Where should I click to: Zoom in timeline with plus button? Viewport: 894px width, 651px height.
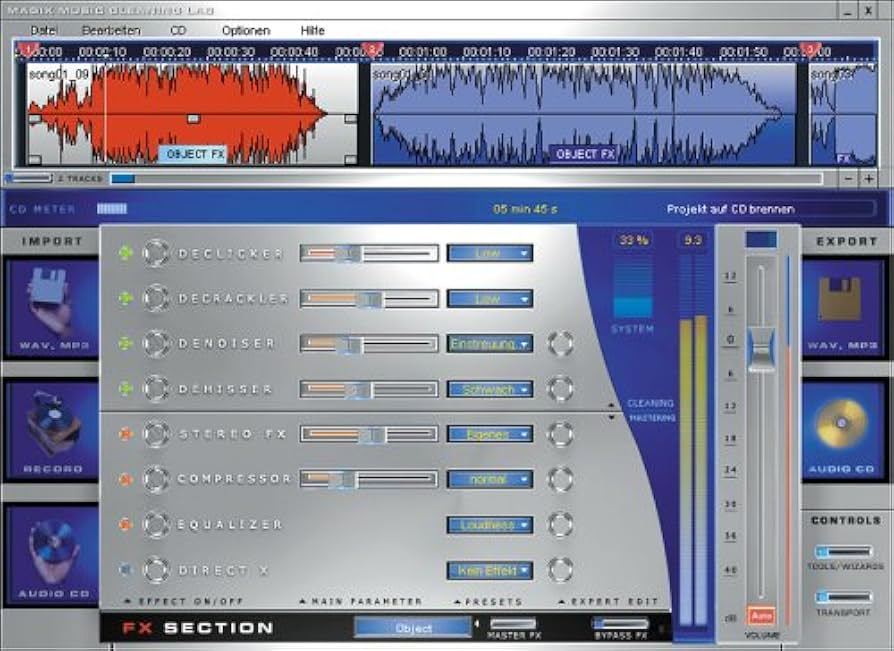pos(868,178)
